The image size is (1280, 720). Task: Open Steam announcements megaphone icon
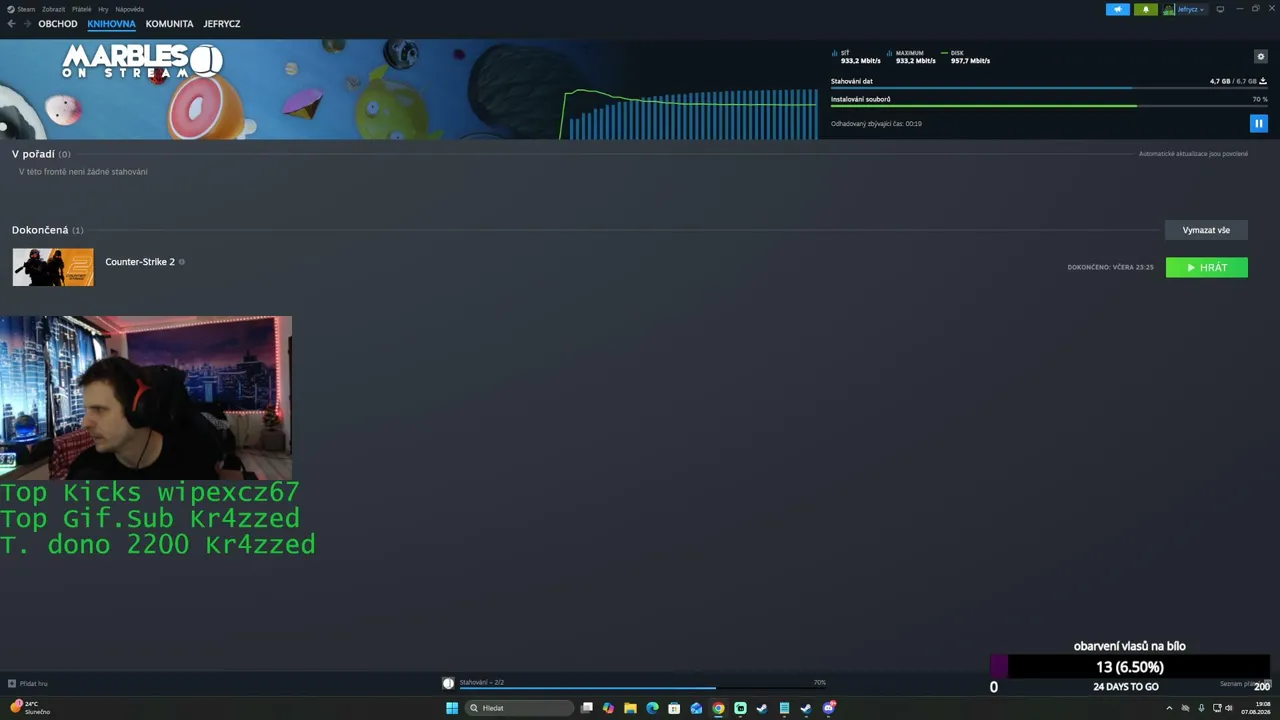click(1117, 9)
